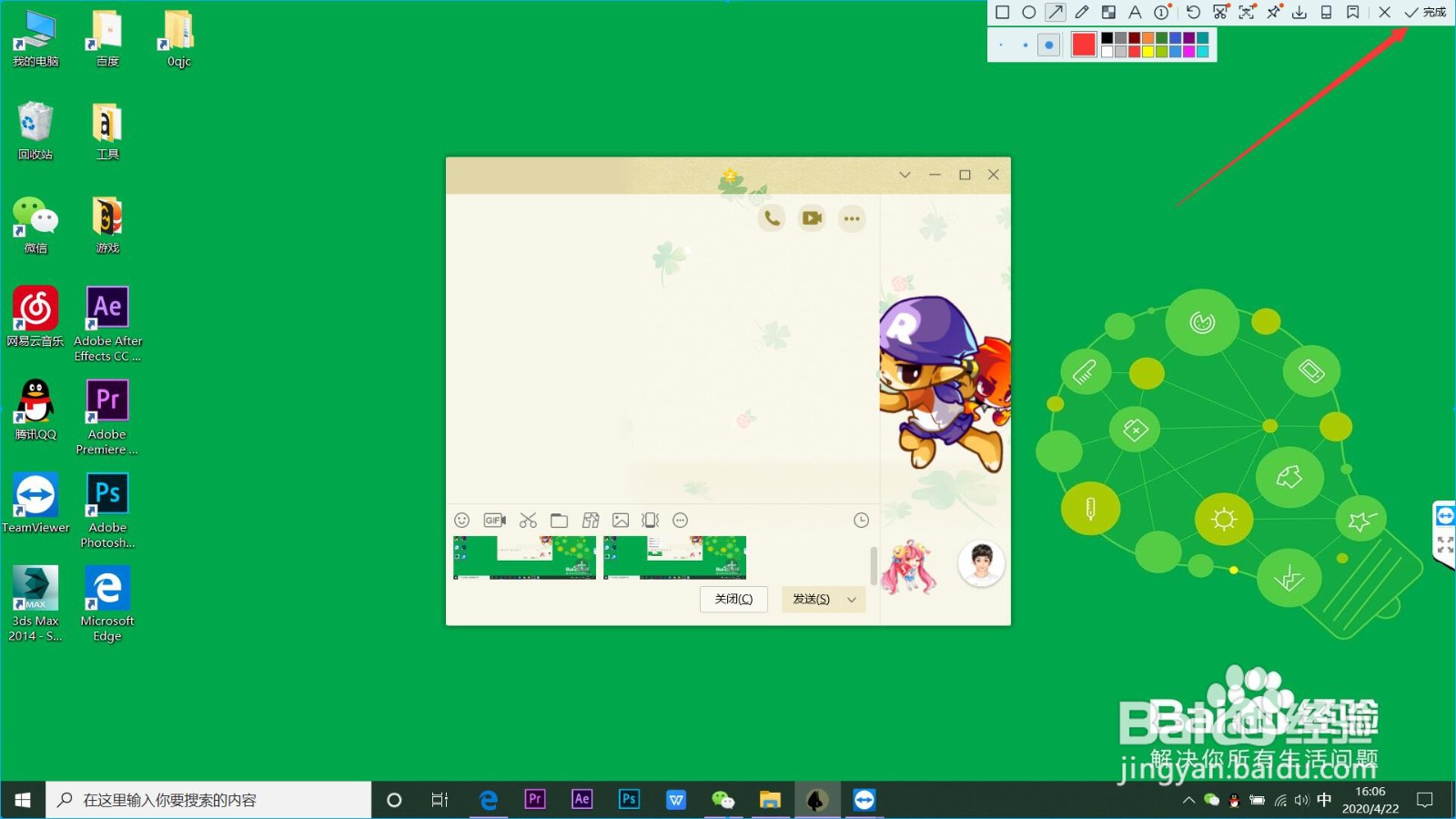This screenshot has width=1456, height=819.
Task: Select the numbered marker tool
Action: (1162, 13)
